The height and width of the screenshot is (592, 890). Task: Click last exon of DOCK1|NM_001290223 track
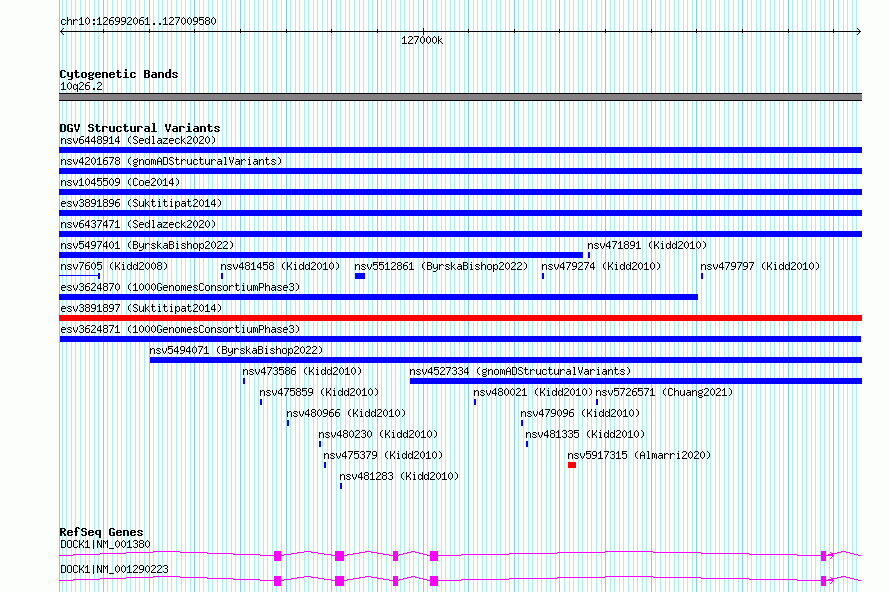[x=824, y=581]
